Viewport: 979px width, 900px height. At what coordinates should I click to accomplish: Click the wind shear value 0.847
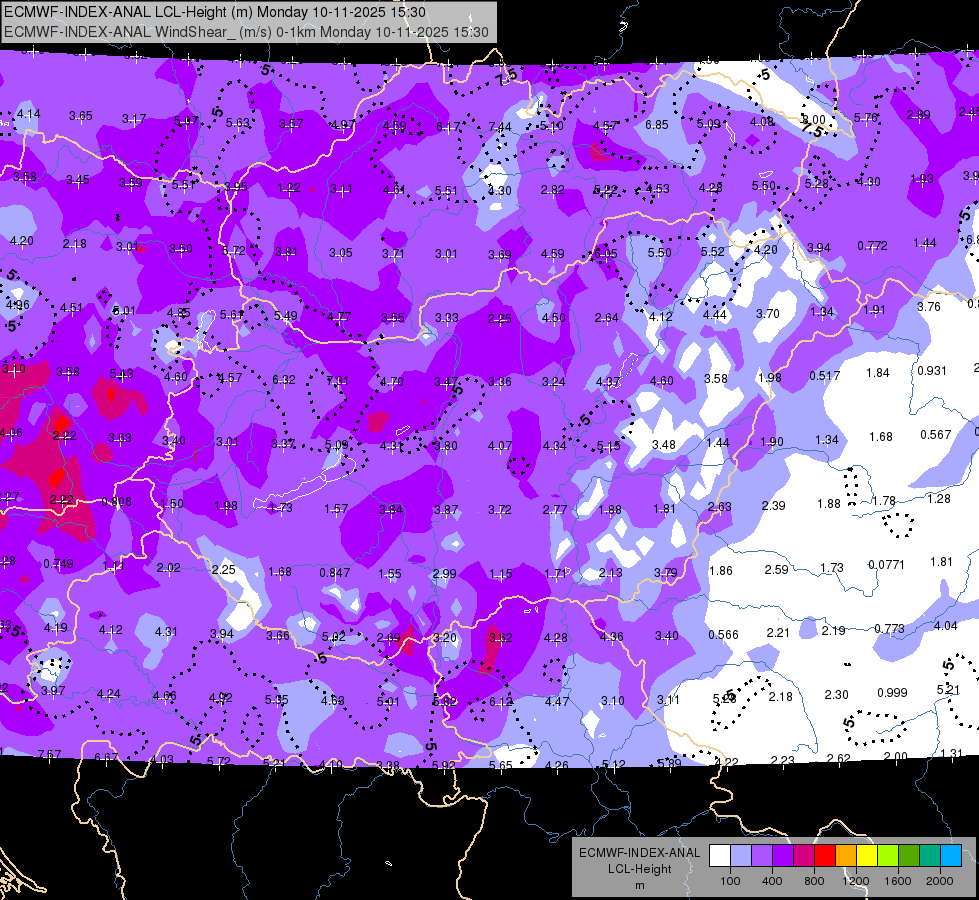tap(335, 573)
